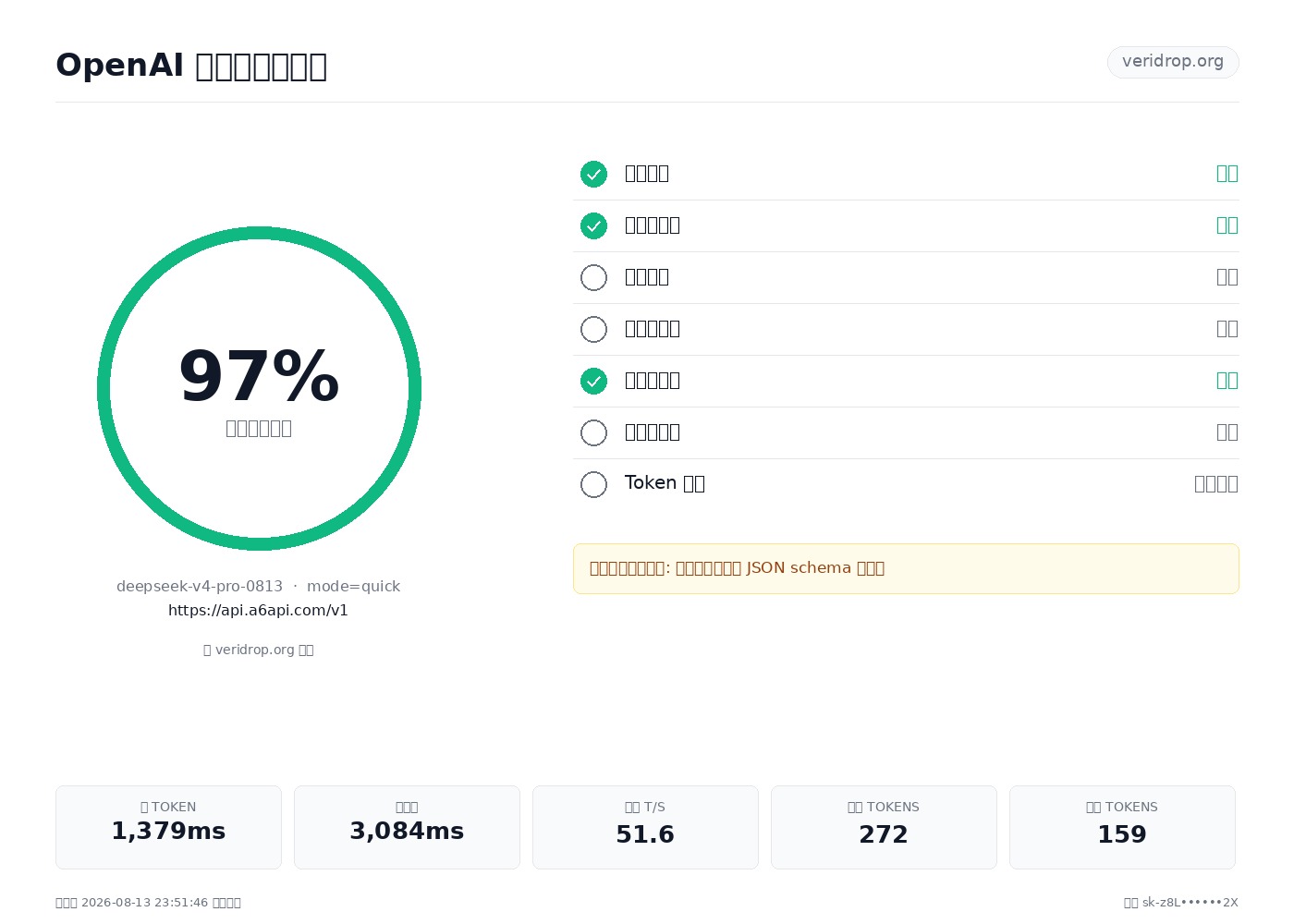Select the fourth row's empty circle icon
This screenshot has height=924, width=1294.
[x=593, y=329]
